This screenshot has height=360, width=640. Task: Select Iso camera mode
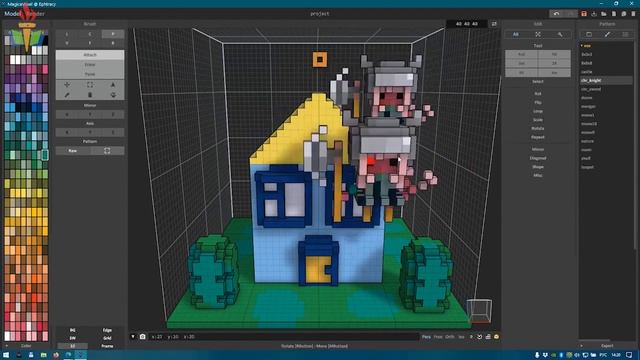(x=461, y=337)
